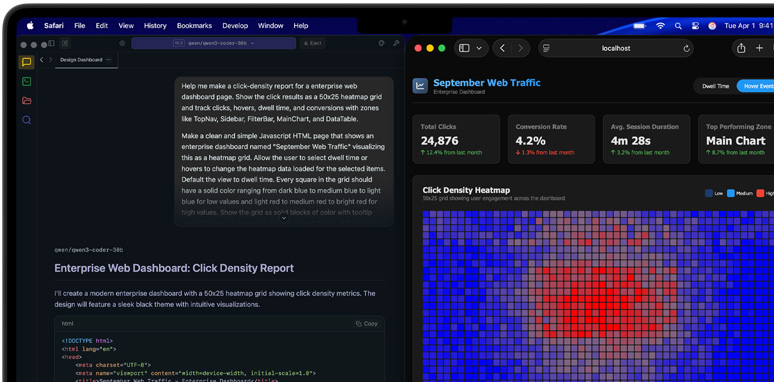This screenshot has height=382, width=774.
Task: Select the Top Performing Zone card
Action: pyautogui.click(x=736, y=139)
